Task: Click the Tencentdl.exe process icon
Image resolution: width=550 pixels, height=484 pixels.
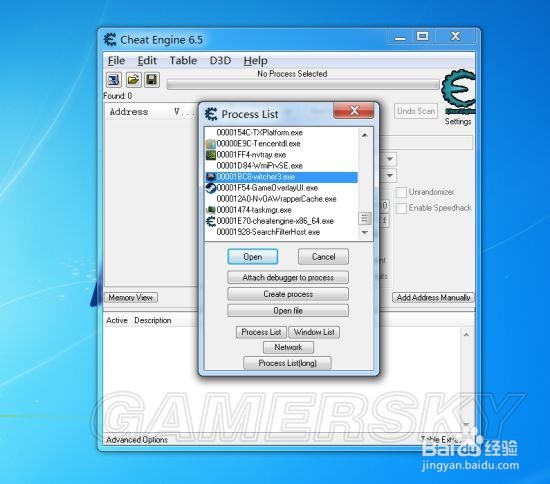Action: [x=210, y=144]
